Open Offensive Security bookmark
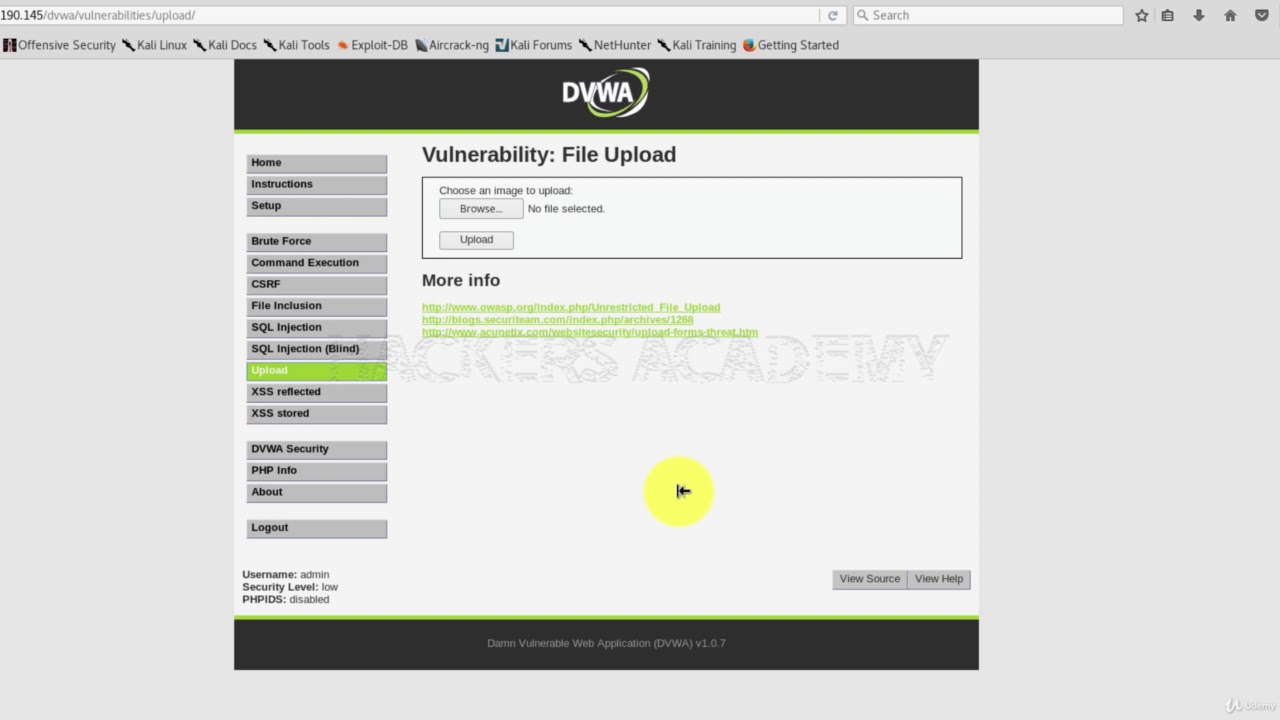This screenshot has height=720, width=1280. pos(59,45)
